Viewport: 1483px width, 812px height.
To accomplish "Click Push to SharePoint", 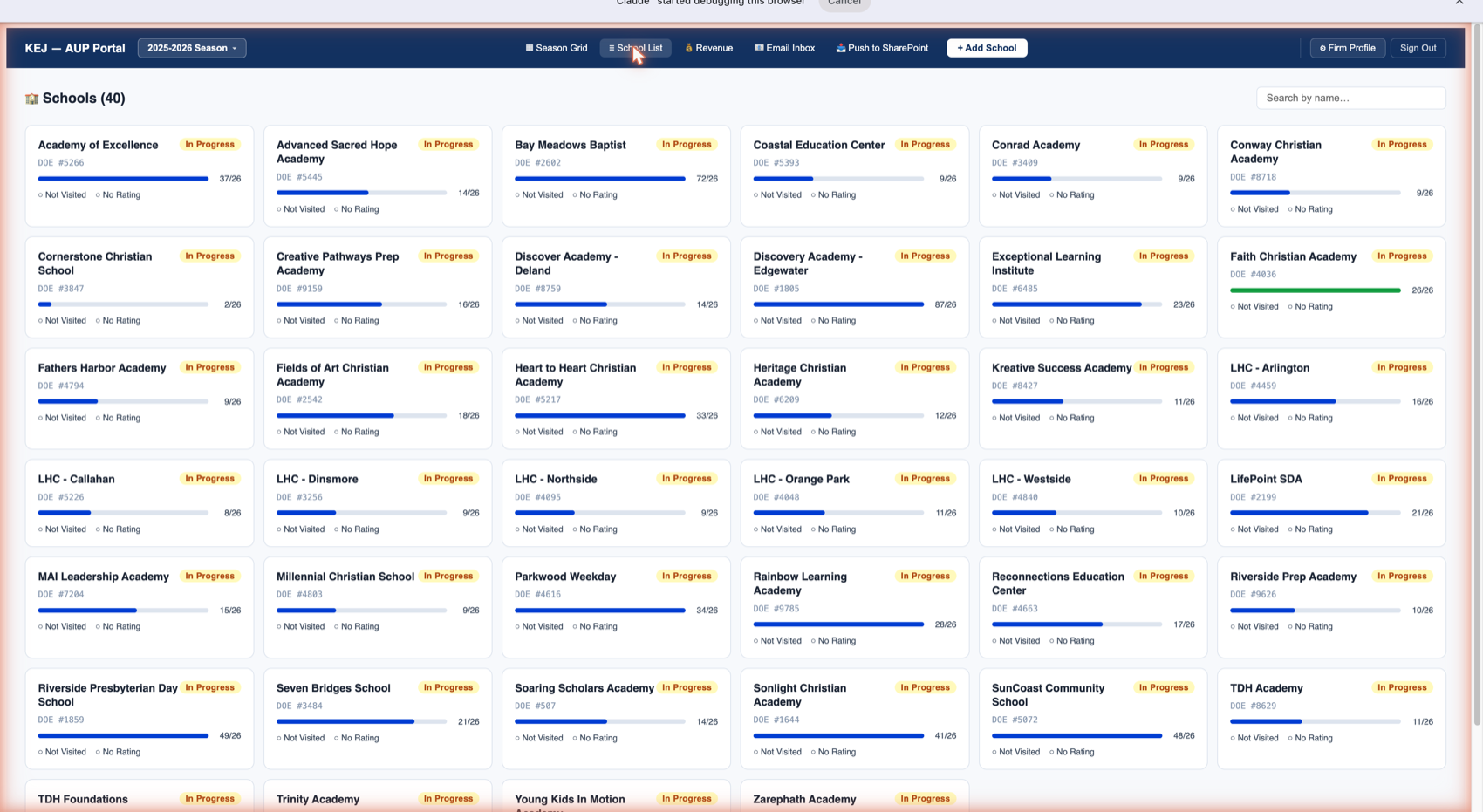I will [882, 48].
